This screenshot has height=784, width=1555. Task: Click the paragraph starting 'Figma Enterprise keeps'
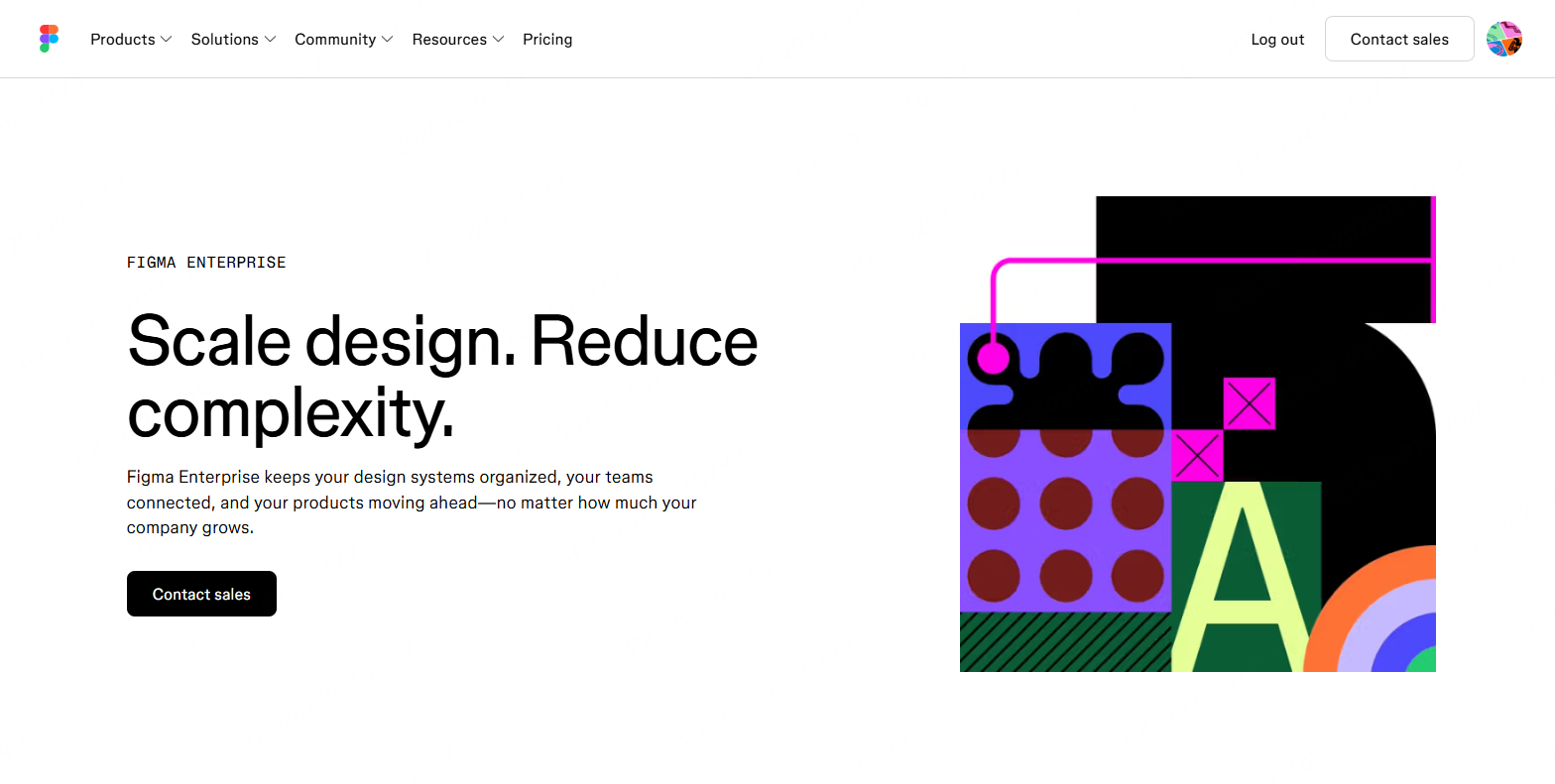point(412,503)
